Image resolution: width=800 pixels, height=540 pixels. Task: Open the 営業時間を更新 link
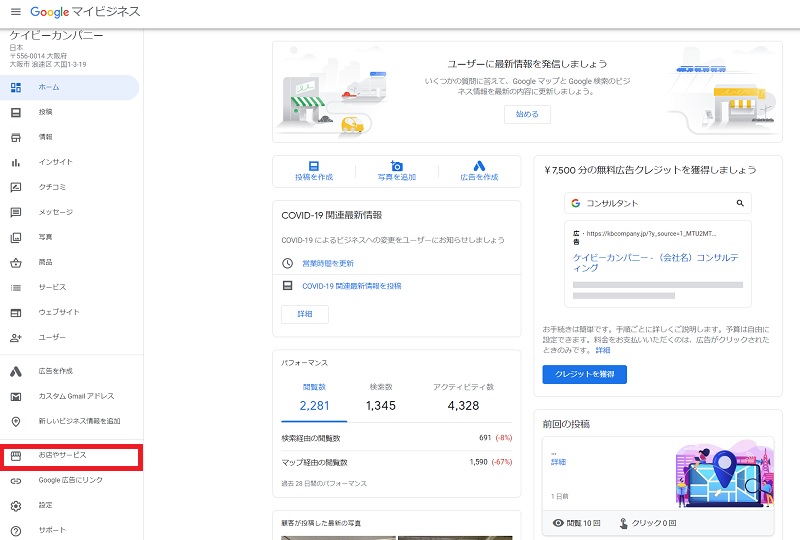328,263
